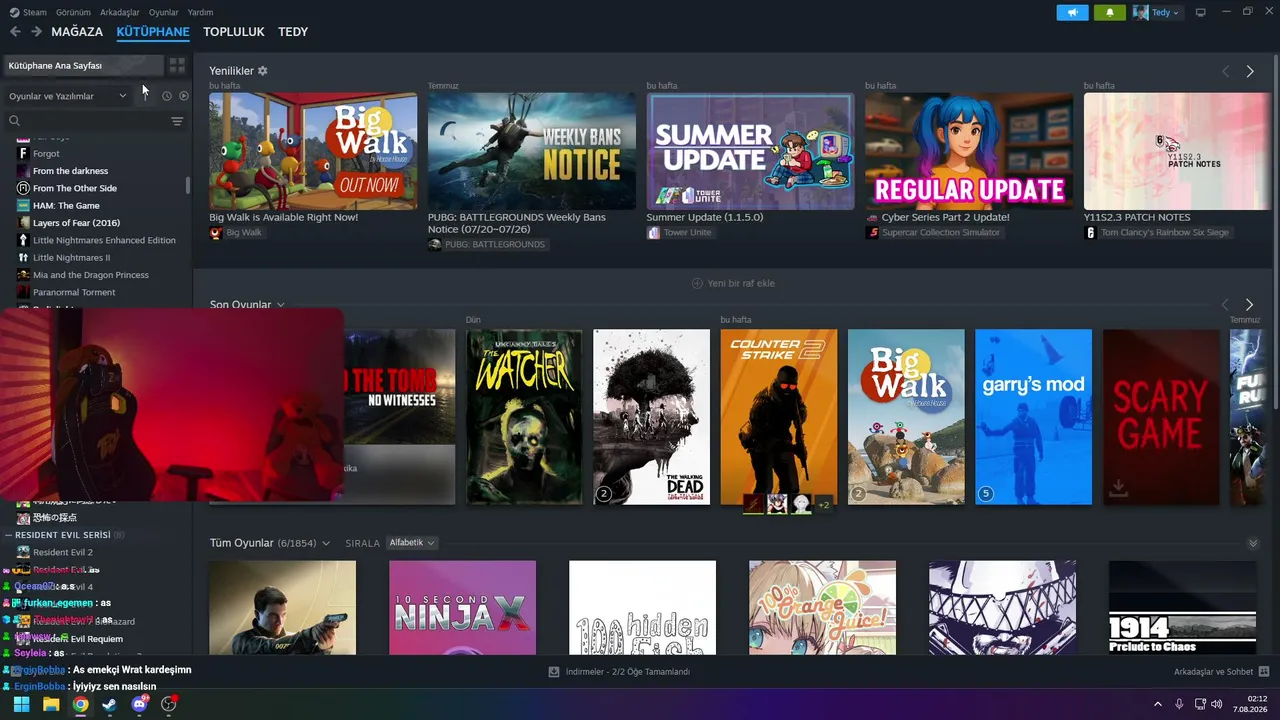
Task: Click the plus icon on Yeni bir raf ekle
Action: [697, 283]
